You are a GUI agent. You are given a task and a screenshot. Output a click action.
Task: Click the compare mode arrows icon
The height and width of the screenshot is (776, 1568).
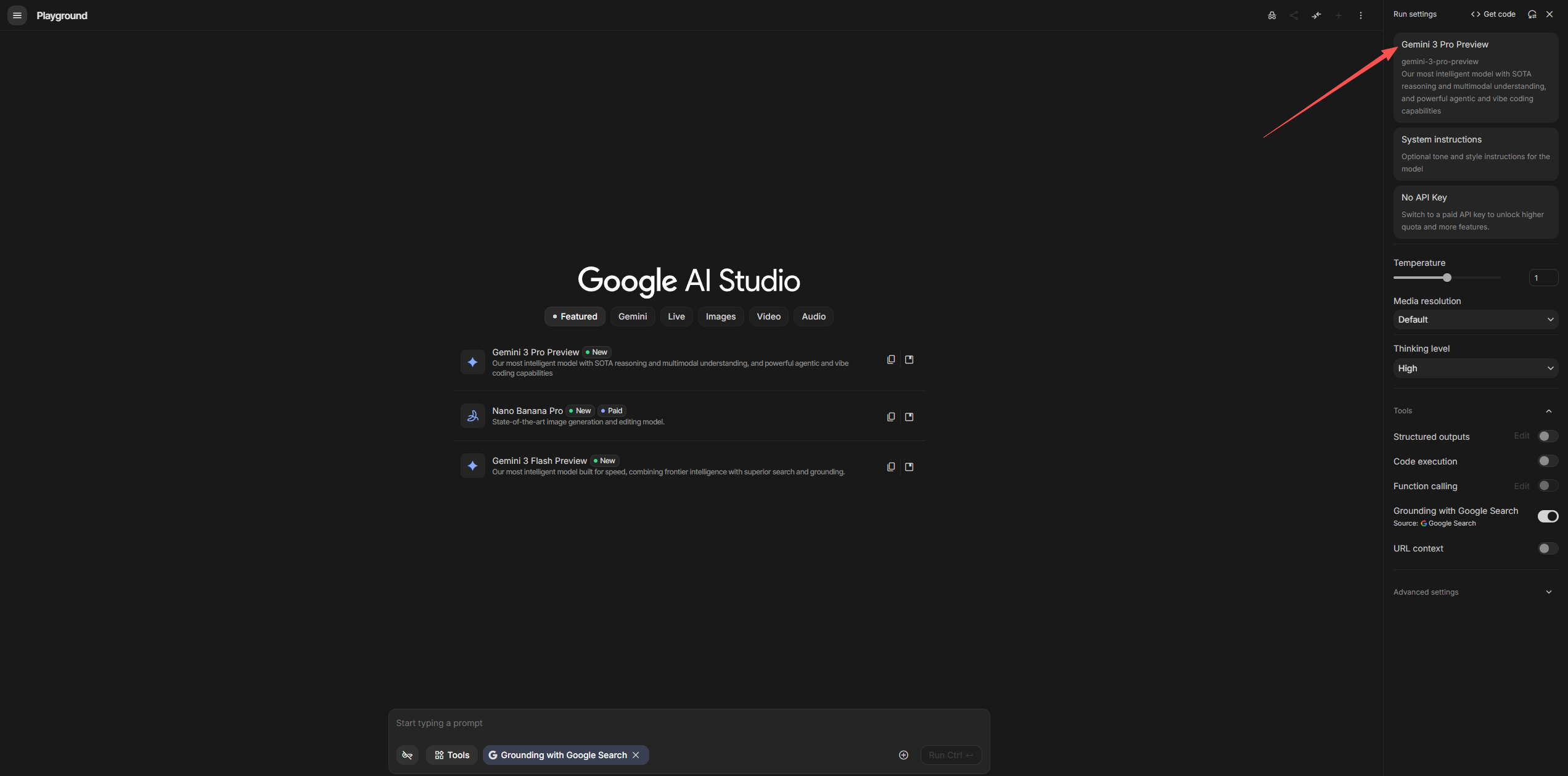(1316, 15)
